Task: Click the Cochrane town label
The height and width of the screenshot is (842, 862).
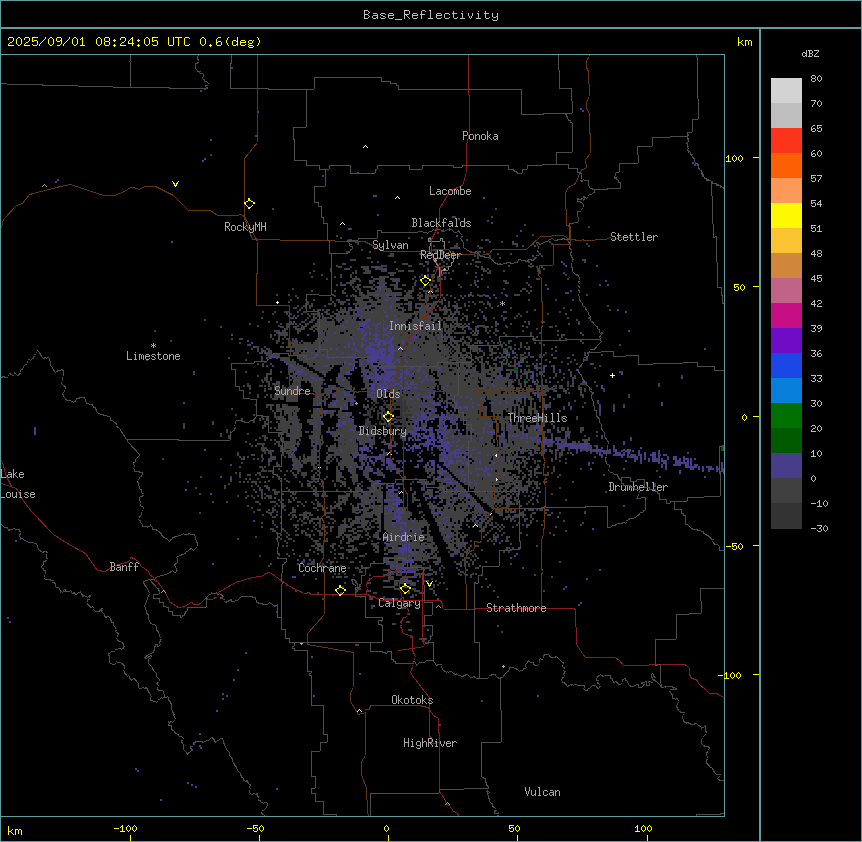Action: pyautogui.click(x=322, y=568)
